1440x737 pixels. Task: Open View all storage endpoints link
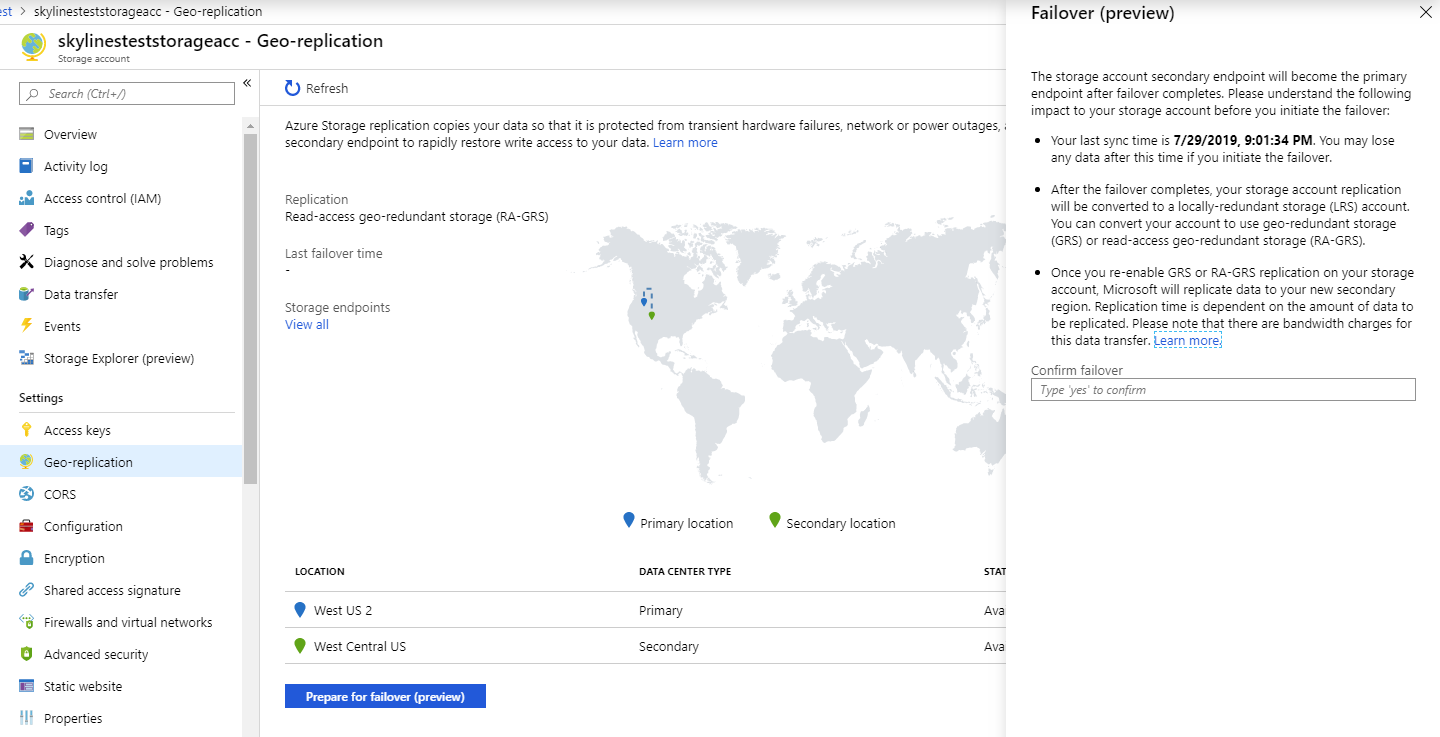[x=307, y=324]
